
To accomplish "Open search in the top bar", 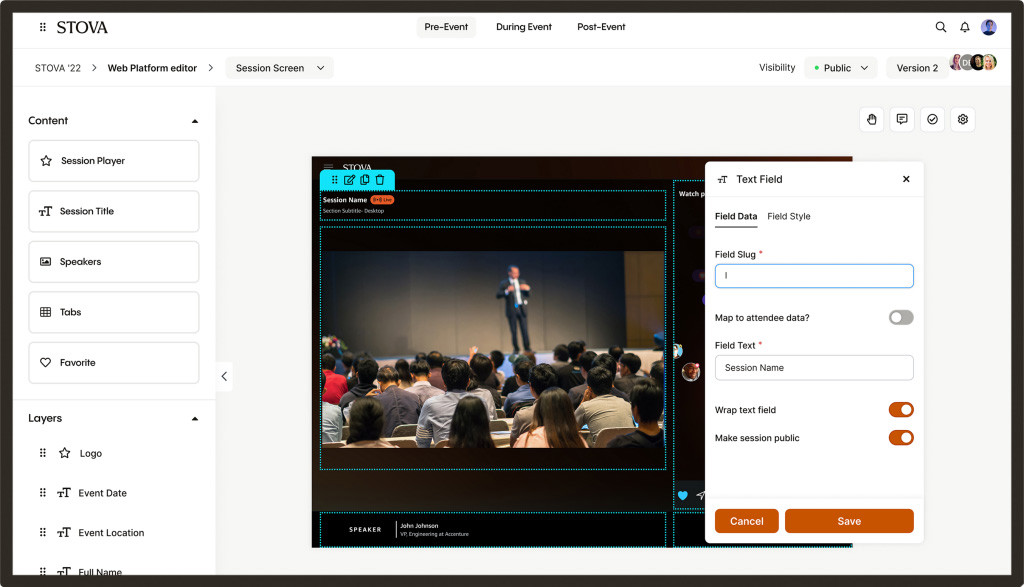I will pyautogui.click(x=940, y=27).
